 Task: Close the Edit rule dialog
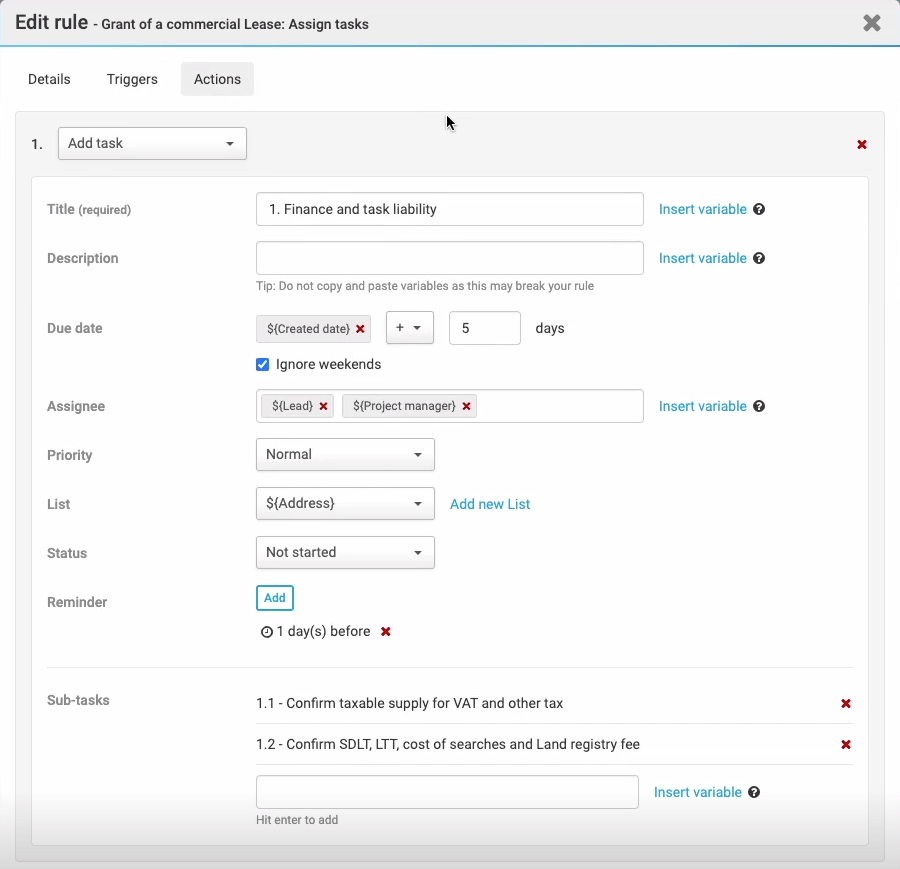pos(872,23)
